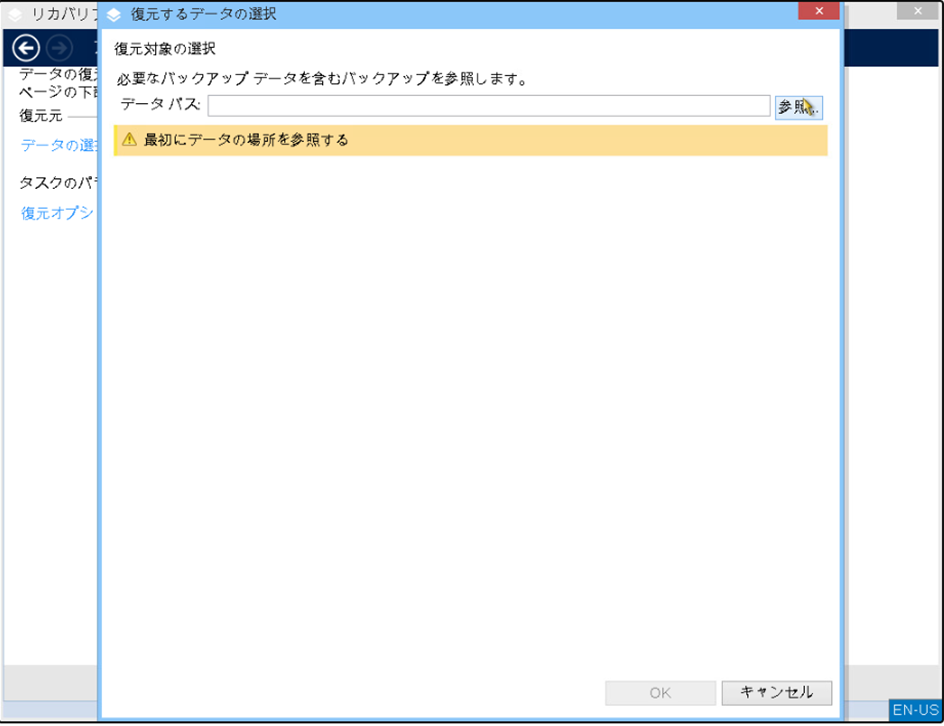Click the grayed forward arrow navigation icon
The height and width of the screenshot is (726, 944).
coord(60,48)
